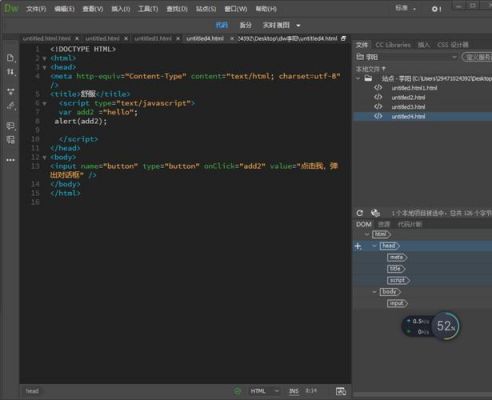
Task: Collapse the body node arrow in DOM panel
Action: 374,292
